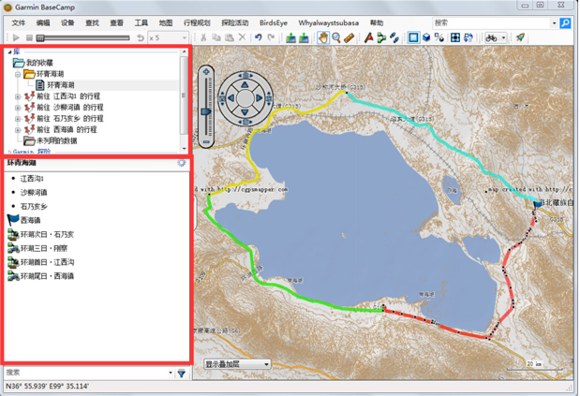This screenshot has height=396, width=580.
Task: Click the map pan up arrow
Action: [x=245, y=85]
